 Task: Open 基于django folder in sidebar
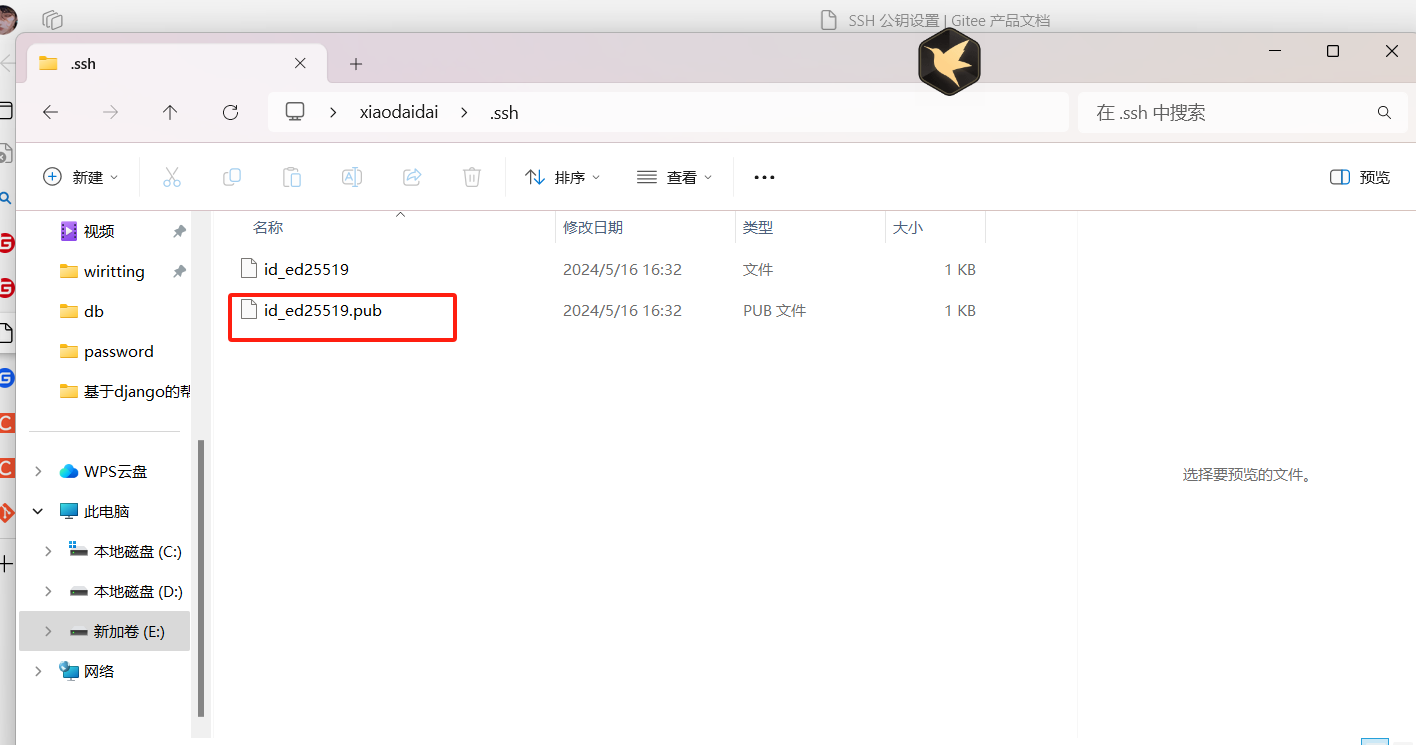coord(137,391)
